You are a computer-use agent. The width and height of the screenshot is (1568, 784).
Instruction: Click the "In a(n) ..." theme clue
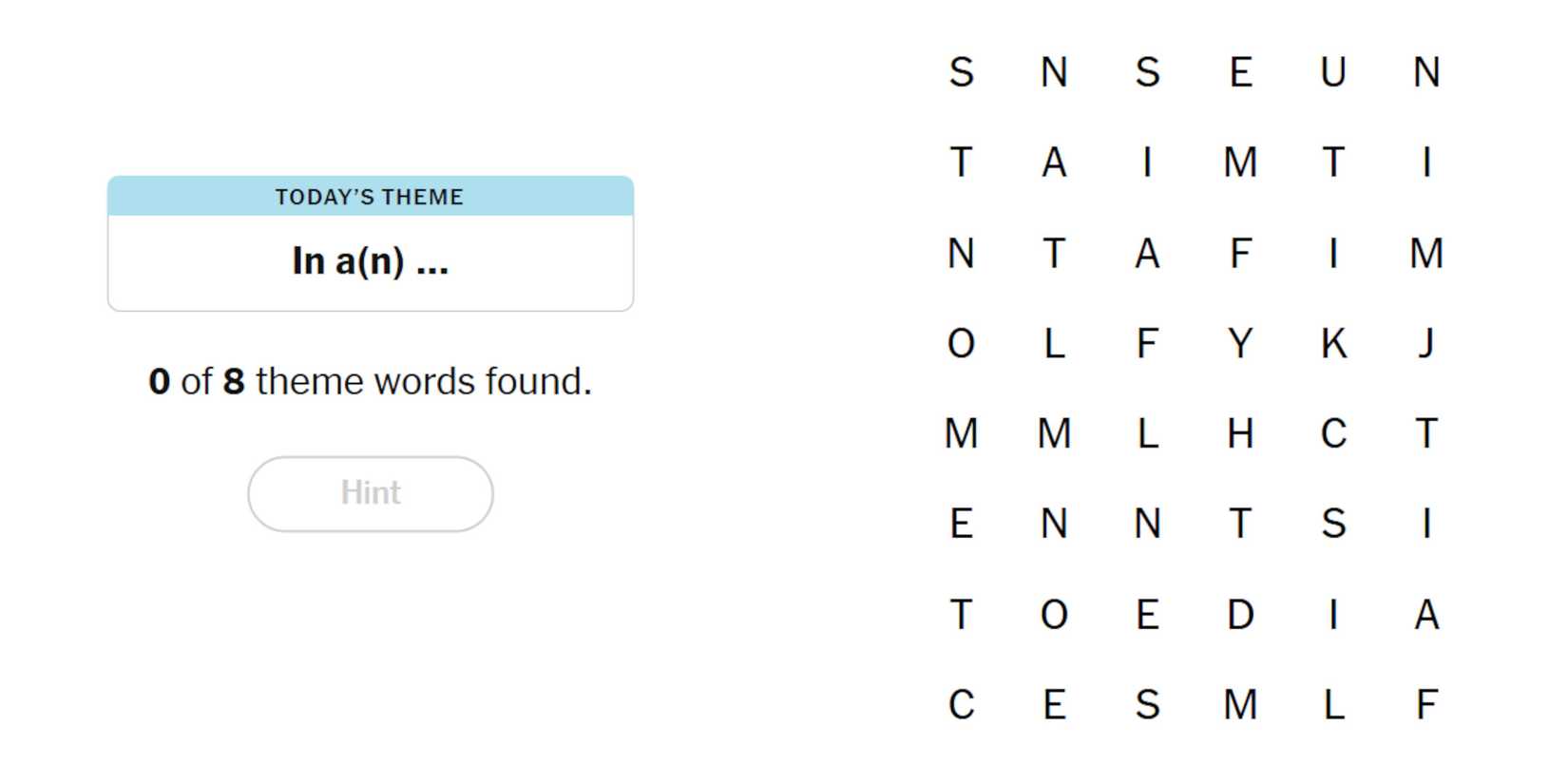[370, 261]
